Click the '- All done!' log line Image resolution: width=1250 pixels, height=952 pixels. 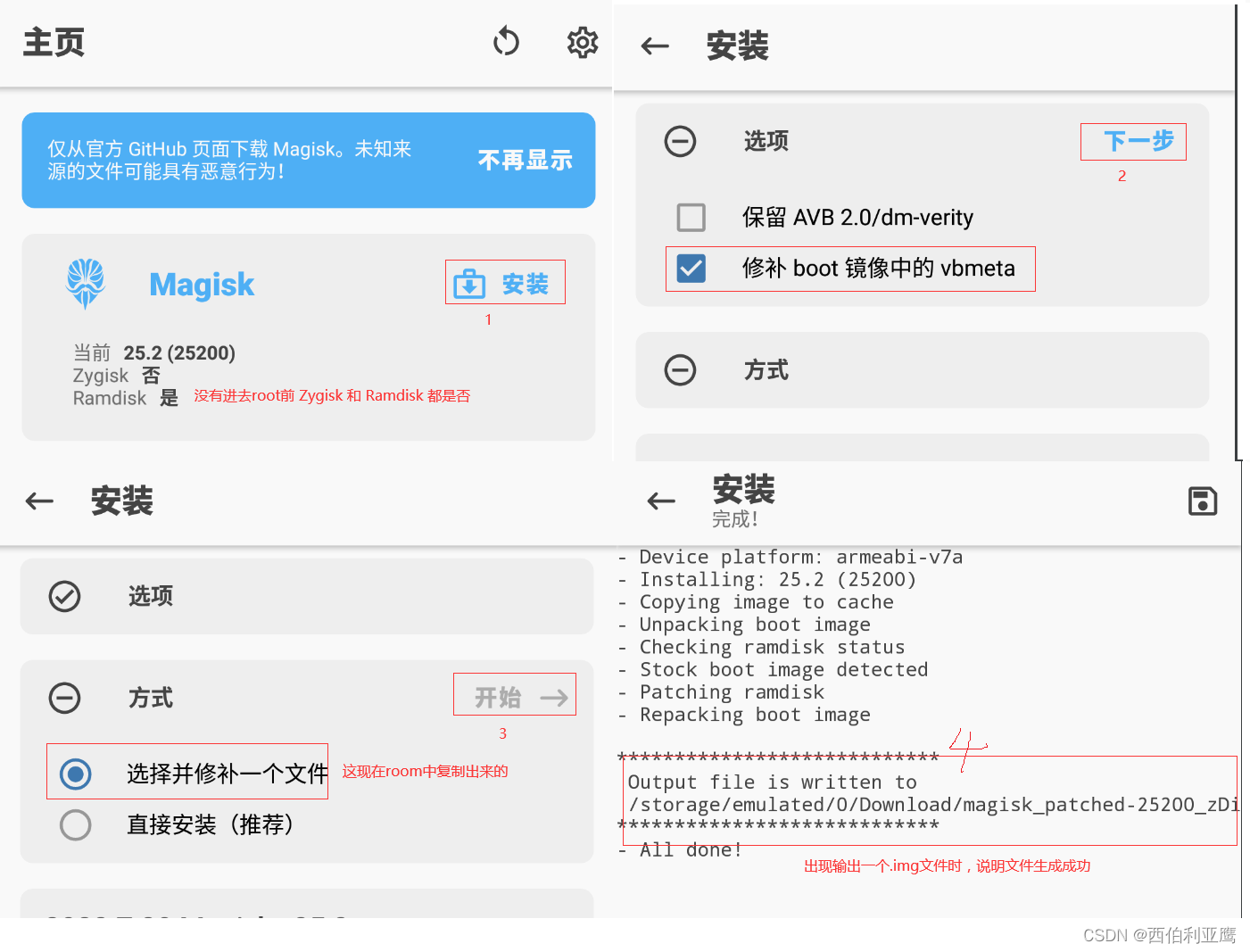point(680,850)
